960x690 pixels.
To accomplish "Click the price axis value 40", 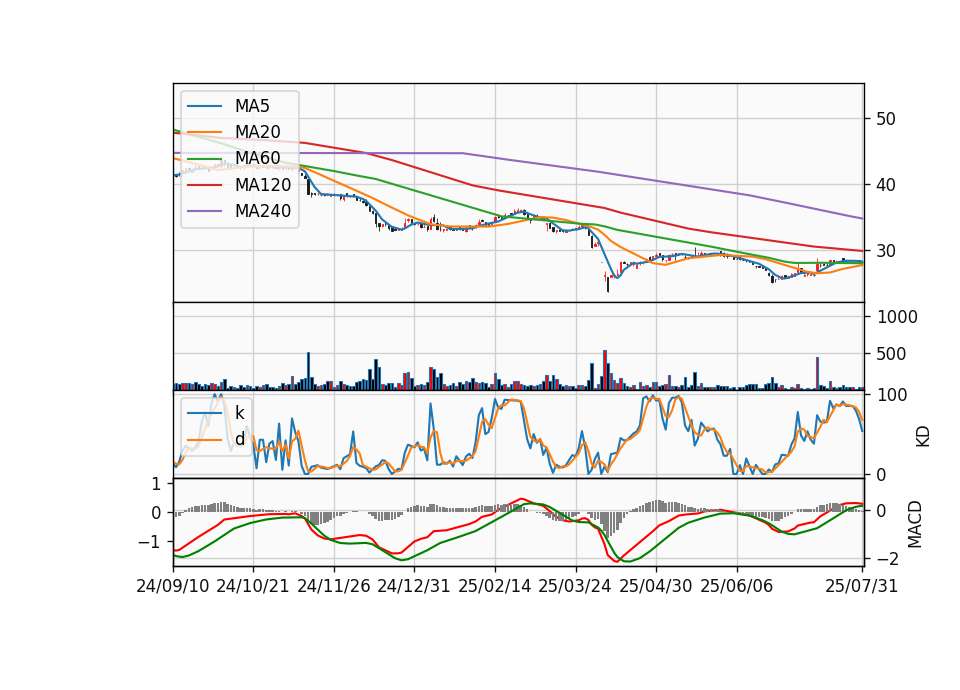I will (886, 185).
